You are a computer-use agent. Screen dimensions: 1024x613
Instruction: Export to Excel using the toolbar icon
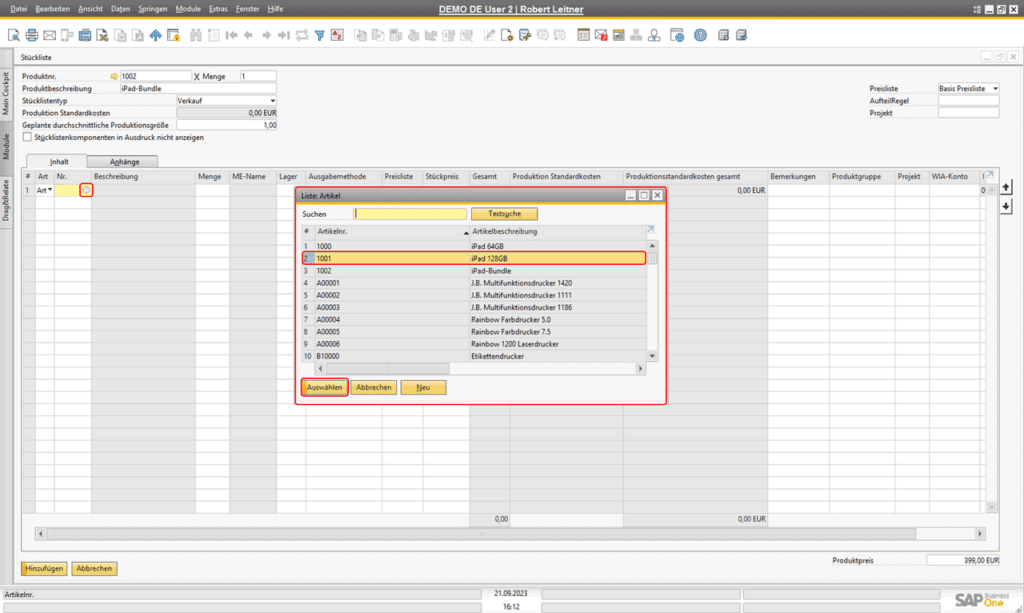point(103,35)
